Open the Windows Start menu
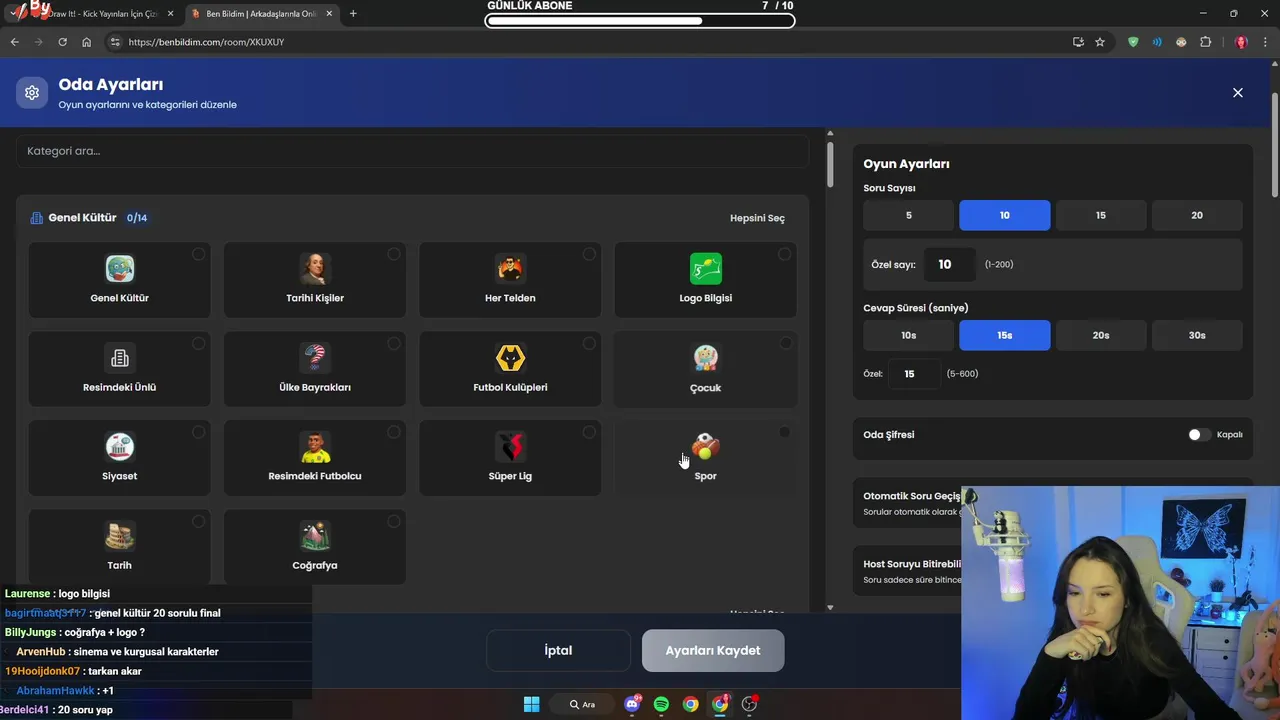 pos(532,704)
